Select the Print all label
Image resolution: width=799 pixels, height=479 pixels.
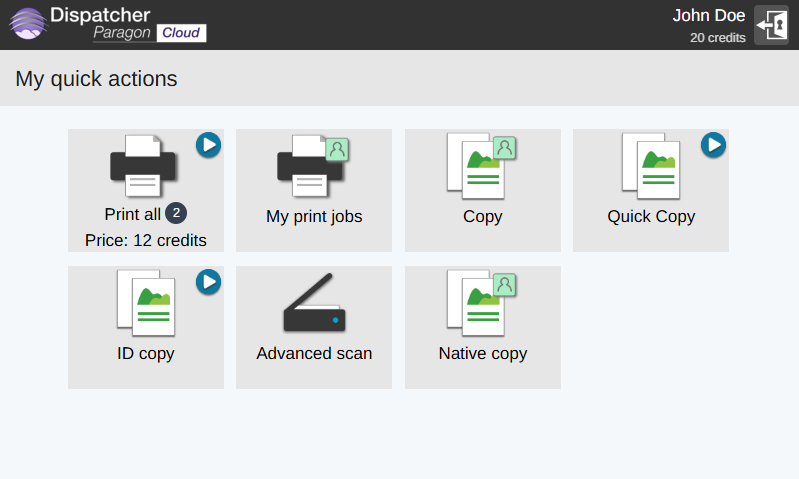click(132, 214)
